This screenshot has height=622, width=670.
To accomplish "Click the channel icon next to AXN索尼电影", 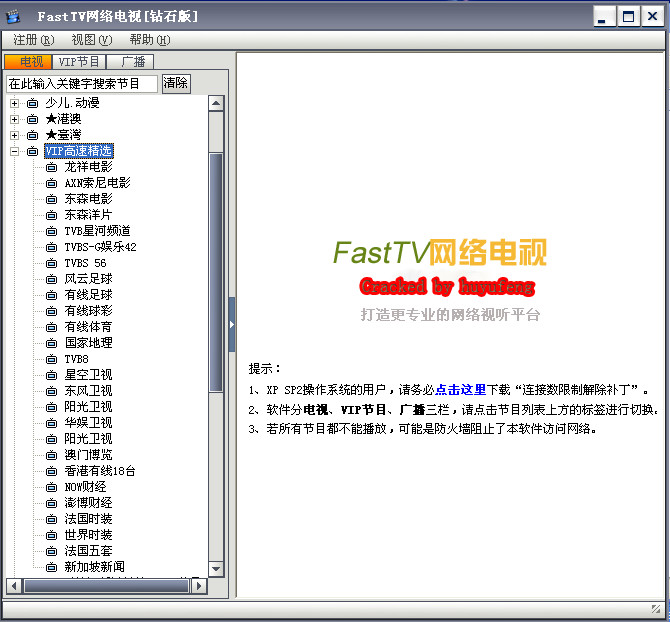I will (x=51, y=183).
